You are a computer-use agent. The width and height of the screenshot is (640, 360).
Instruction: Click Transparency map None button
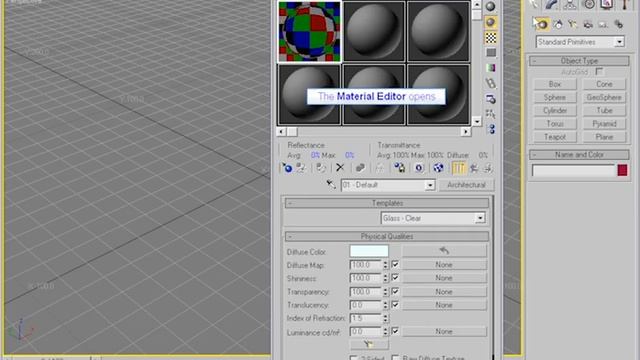click(x=444, y=292)
